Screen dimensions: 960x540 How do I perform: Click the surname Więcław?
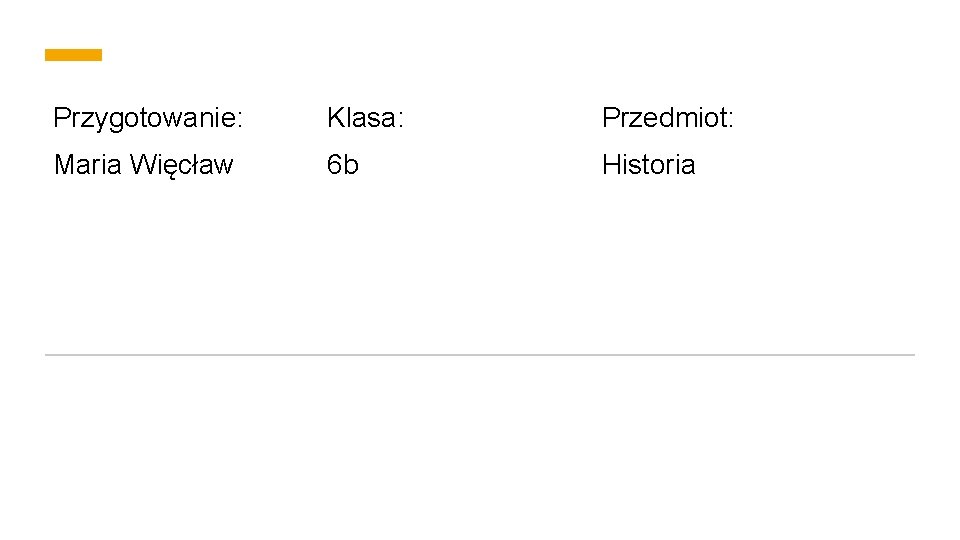(x=181, y=165)
